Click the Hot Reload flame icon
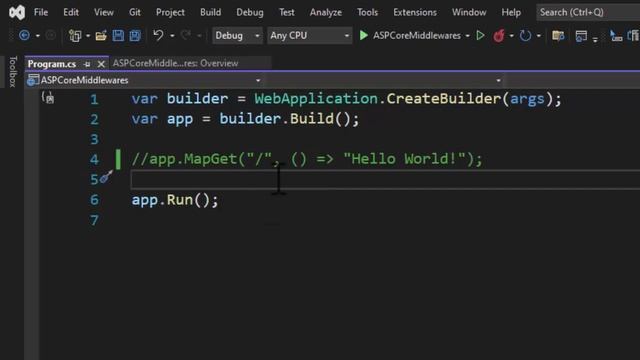The height and width of the screenshot is (360, 640). [499, 36]
